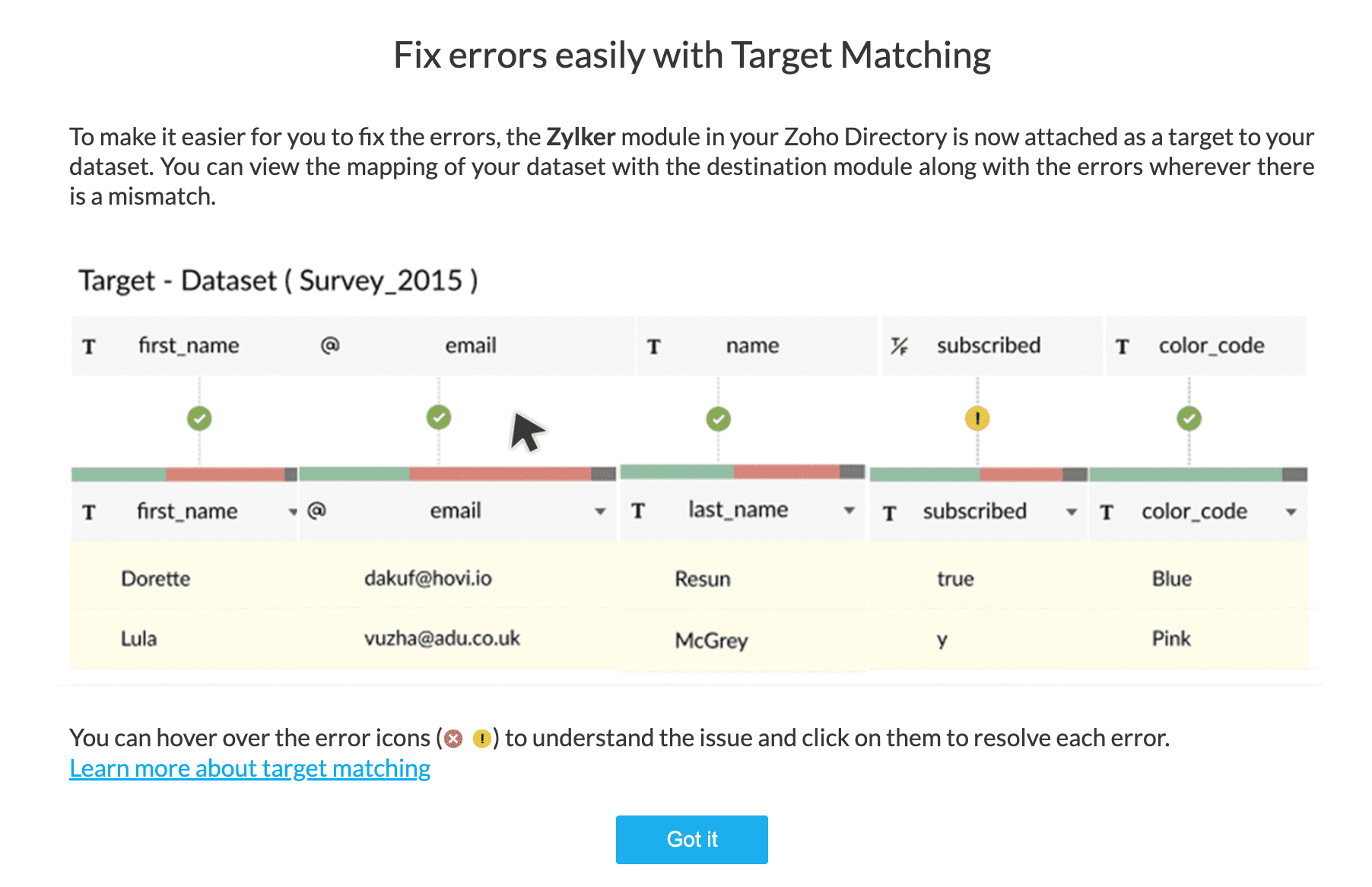This screenshot has width=1372, height=887.
Task: Open the email column dropdown arrow
Action: pyautogui.click(x=600, y=512)
